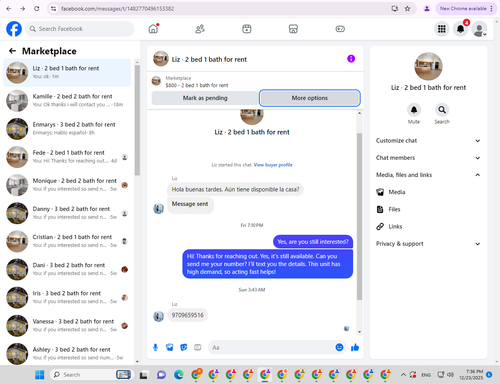Open Vanessa 3 bed 2 bath conversation
The height and width of the screenshot is (384, 500).
click(x=67, y=326)
